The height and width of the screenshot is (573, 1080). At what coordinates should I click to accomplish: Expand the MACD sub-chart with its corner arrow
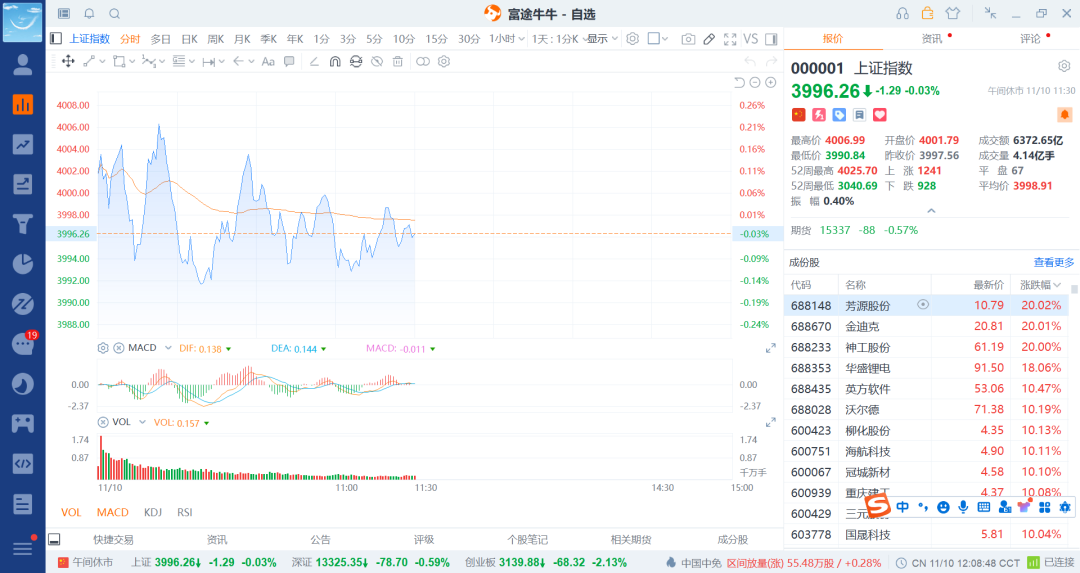[771, 348]
